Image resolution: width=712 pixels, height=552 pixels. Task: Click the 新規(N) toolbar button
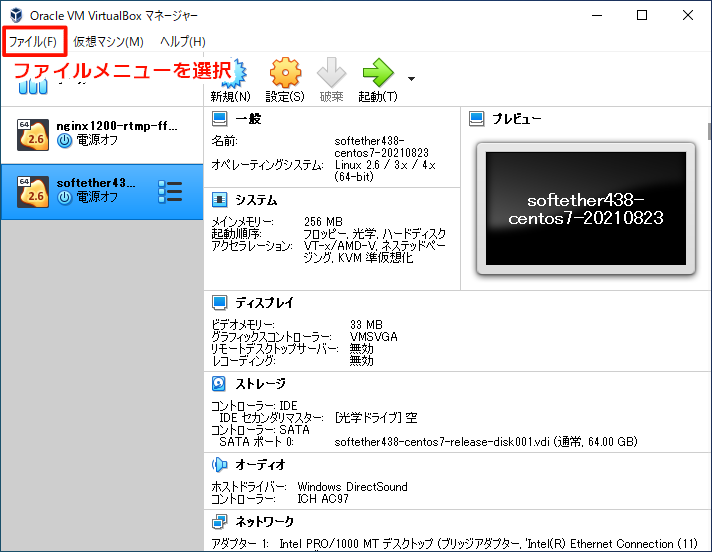pos(230,80)
